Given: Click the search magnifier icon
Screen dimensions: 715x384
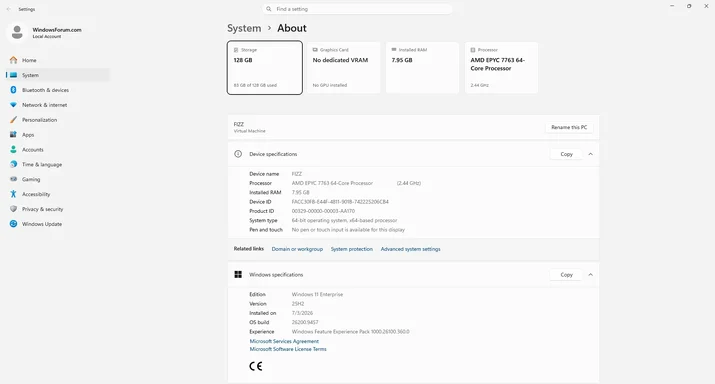Looking at the screenshot, I should click(269, 9).
